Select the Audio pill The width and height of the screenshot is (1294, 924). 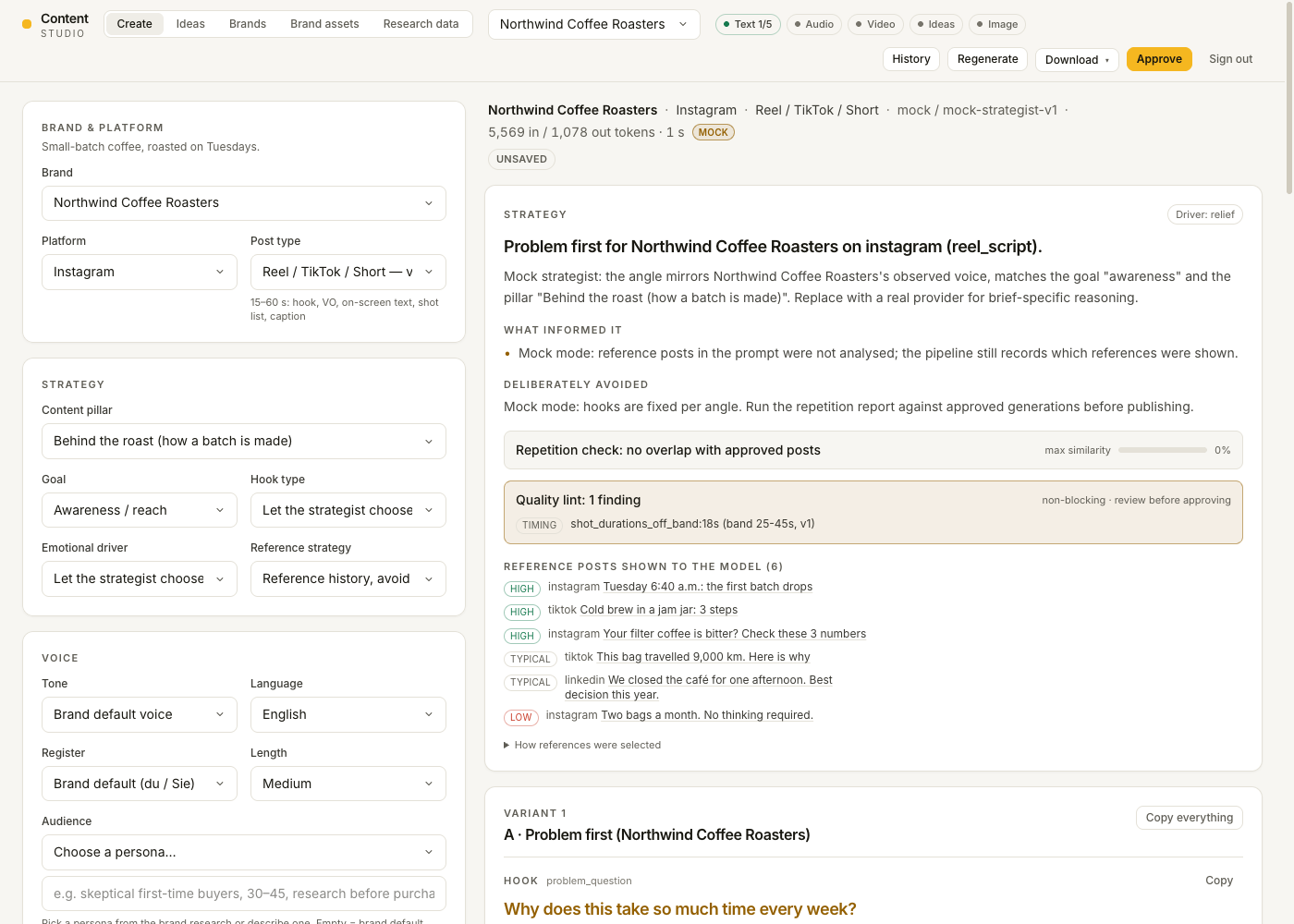(x=814, y=24)
